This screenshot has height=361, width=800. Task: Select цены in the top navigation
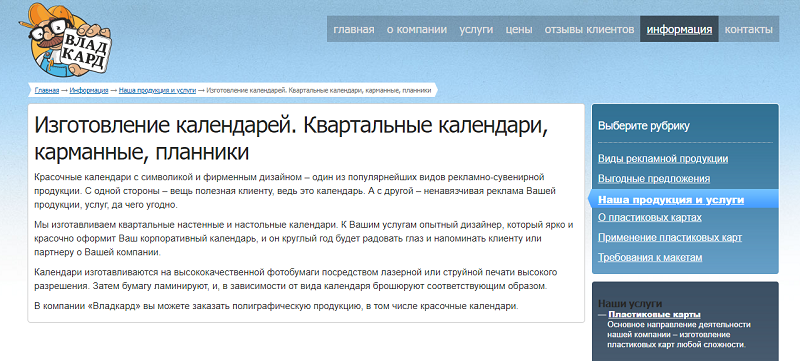[519, 30]
